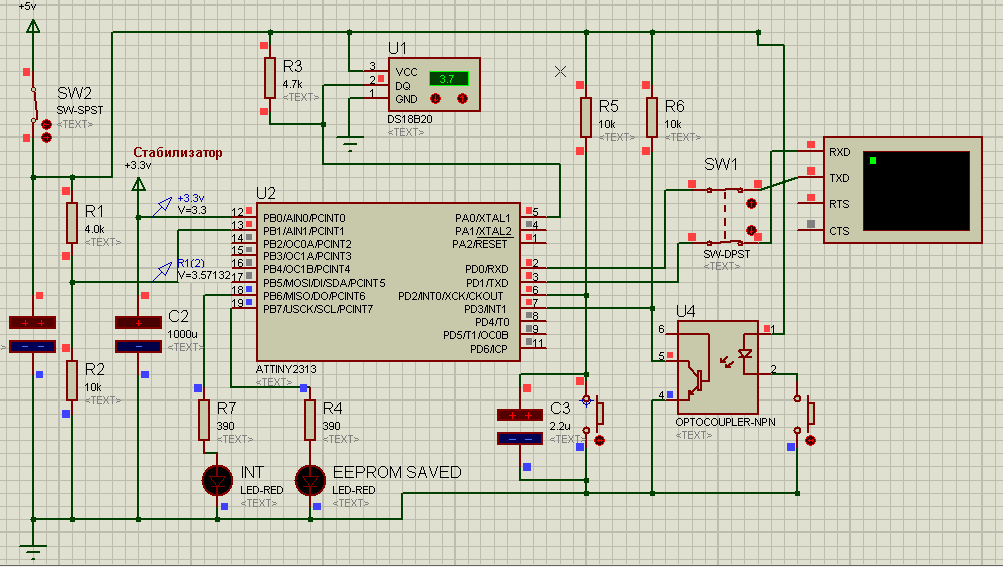
Task: Select the DS18B20 sensor component
Action: (434, 84)
